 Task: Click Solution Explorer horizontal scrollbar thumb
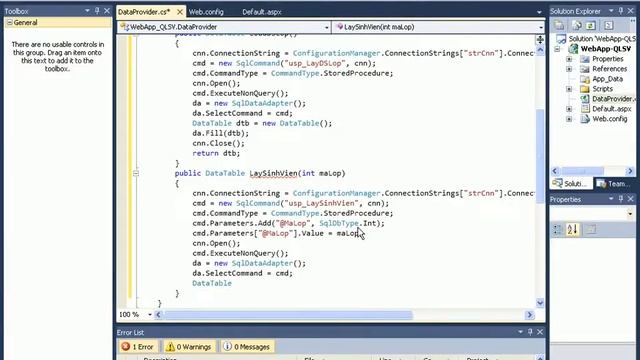pos(582,171)
